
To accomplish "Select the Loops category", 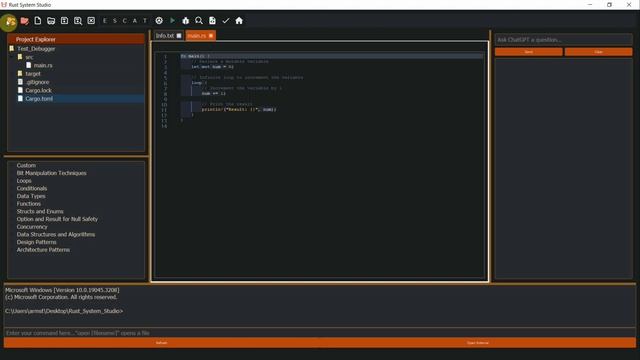I will pos(24,181).
